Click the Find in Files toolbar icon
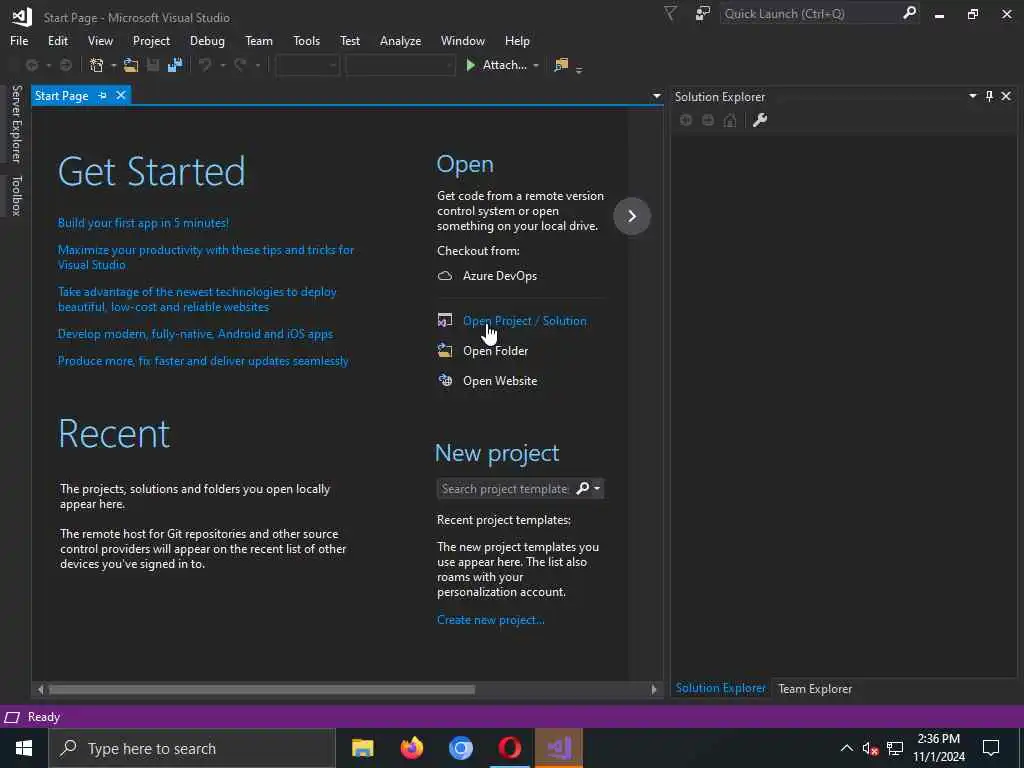The width and height of the screenshot is (1024, 768). tap(561, 65)
